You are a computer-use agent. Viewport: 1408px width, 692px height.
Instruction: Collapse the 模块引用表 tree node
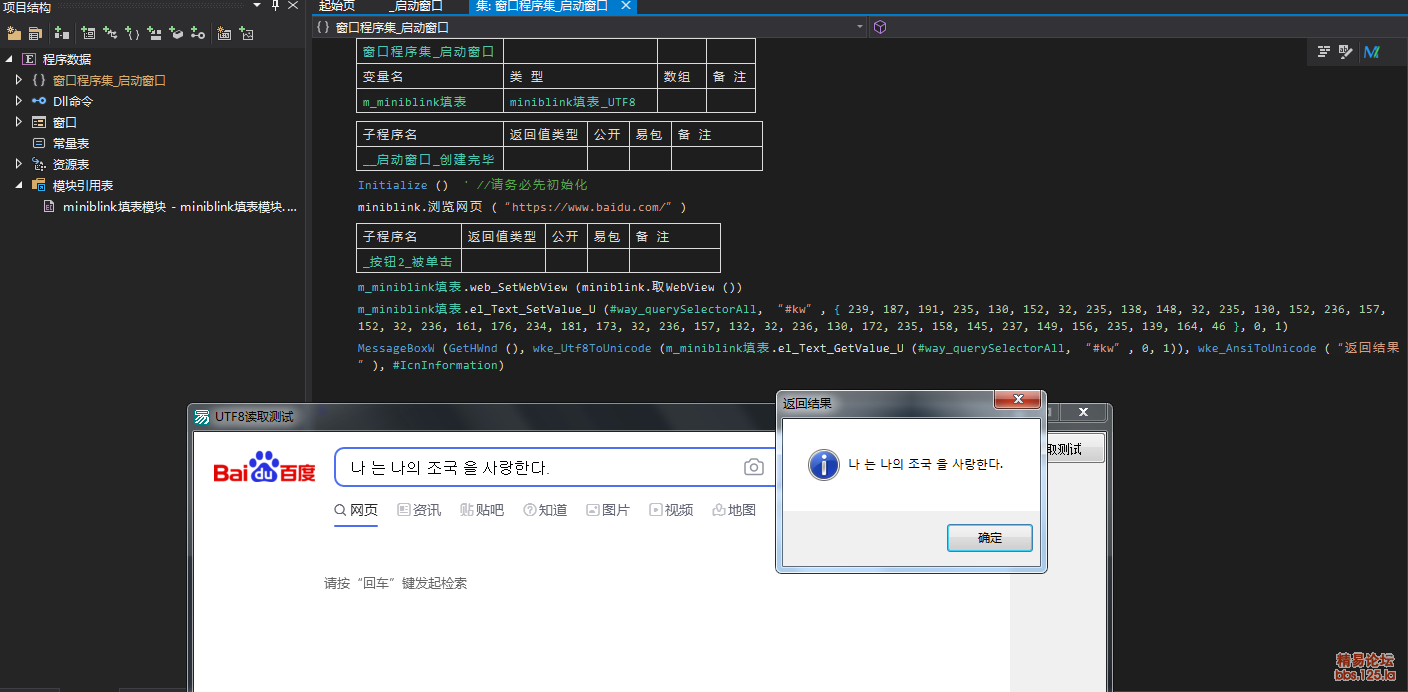(18, 185)
